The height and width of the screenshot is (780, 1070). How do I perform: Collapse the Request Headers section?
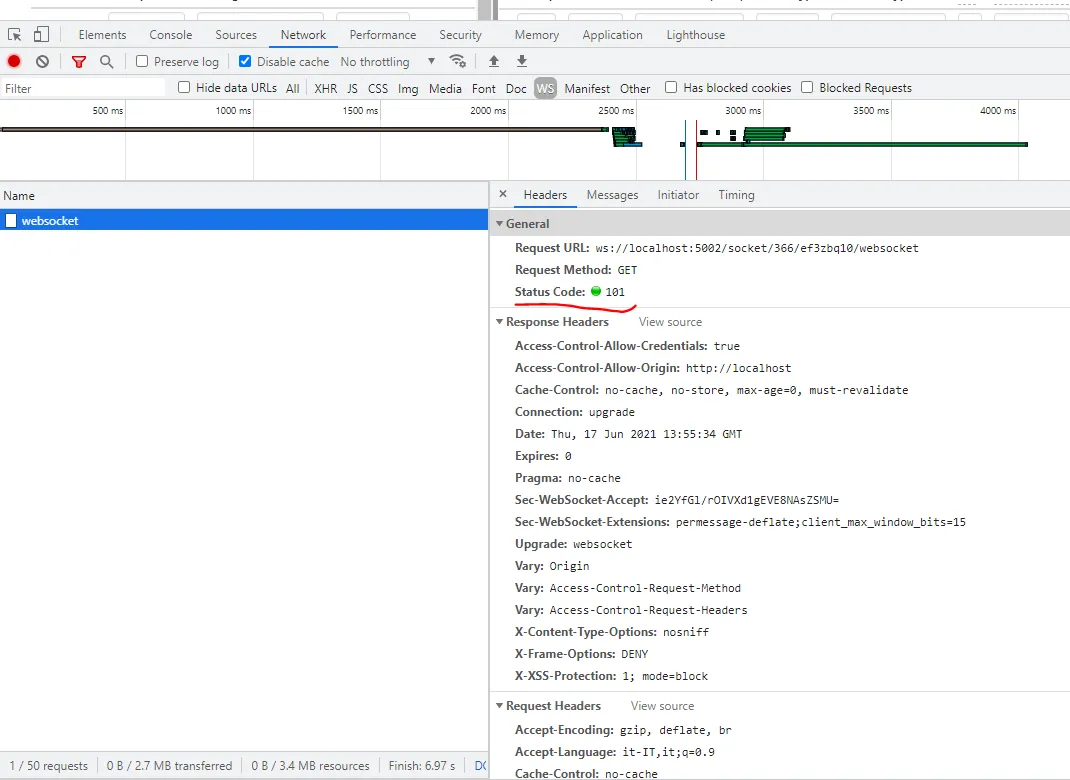500,706
